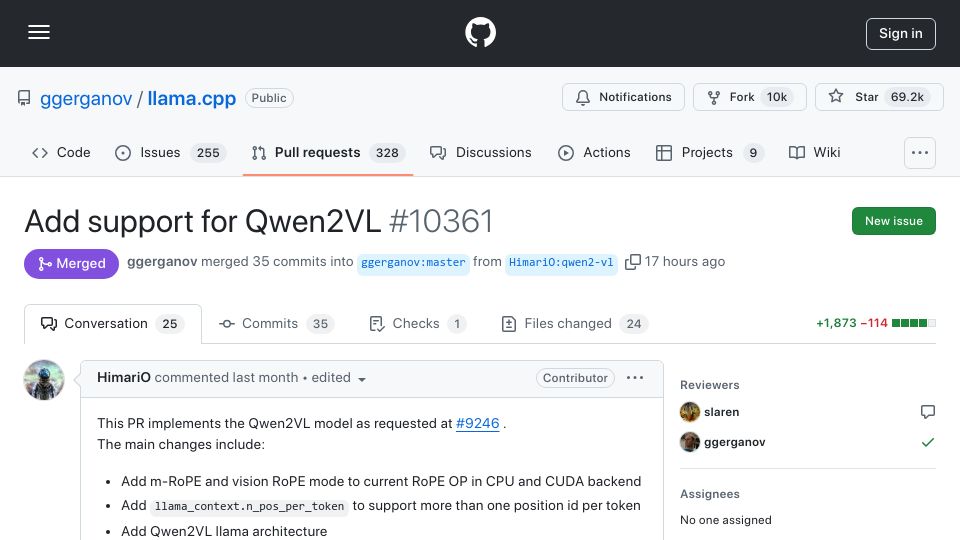Screen dimensions: 960x540
Task: Open the llama.cpp repository link
Action: click(x=192, y=99)
